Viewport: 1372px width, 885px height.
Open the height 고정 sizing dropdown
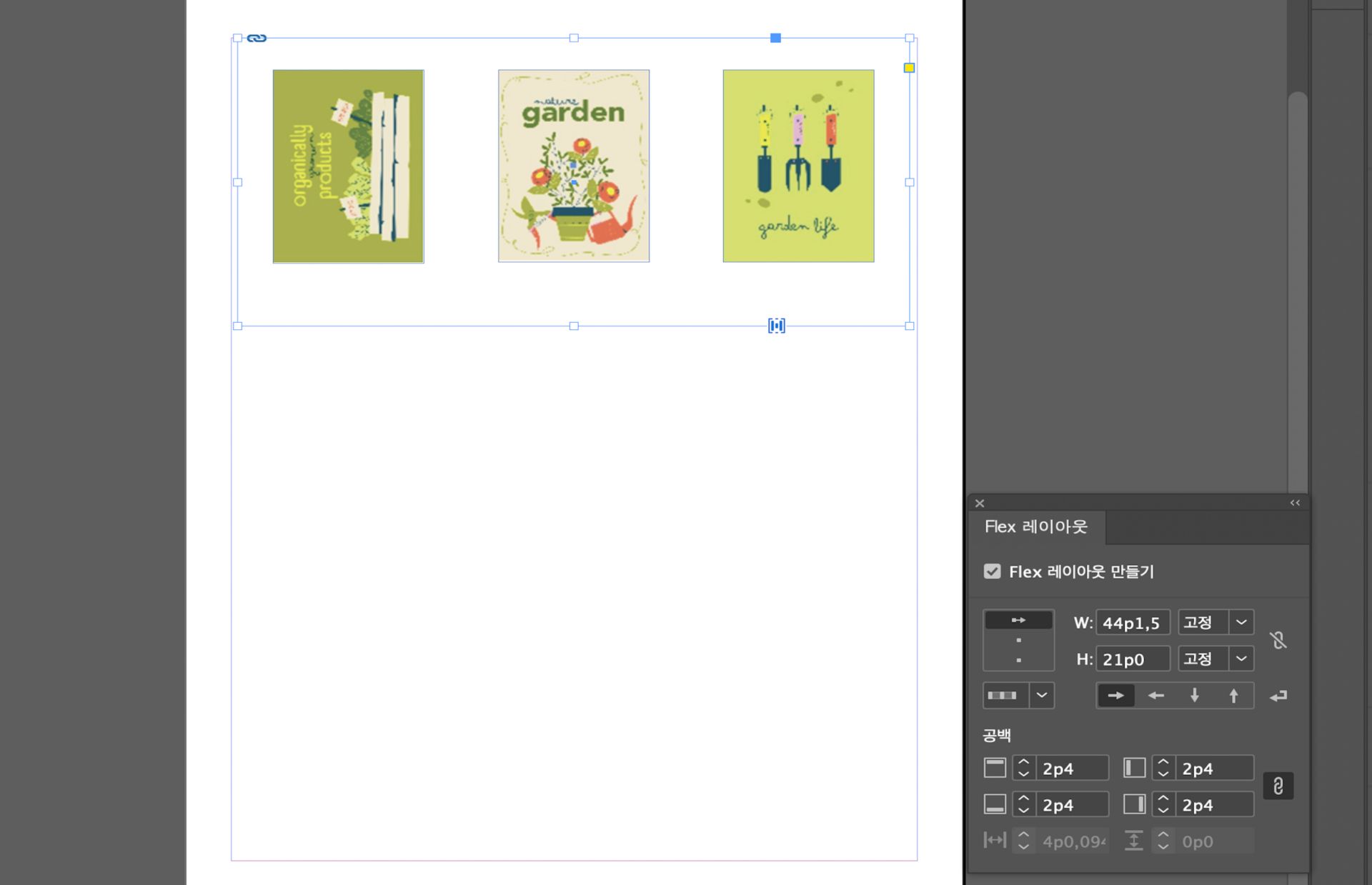pyautogui.click(x=1241, y=659)
